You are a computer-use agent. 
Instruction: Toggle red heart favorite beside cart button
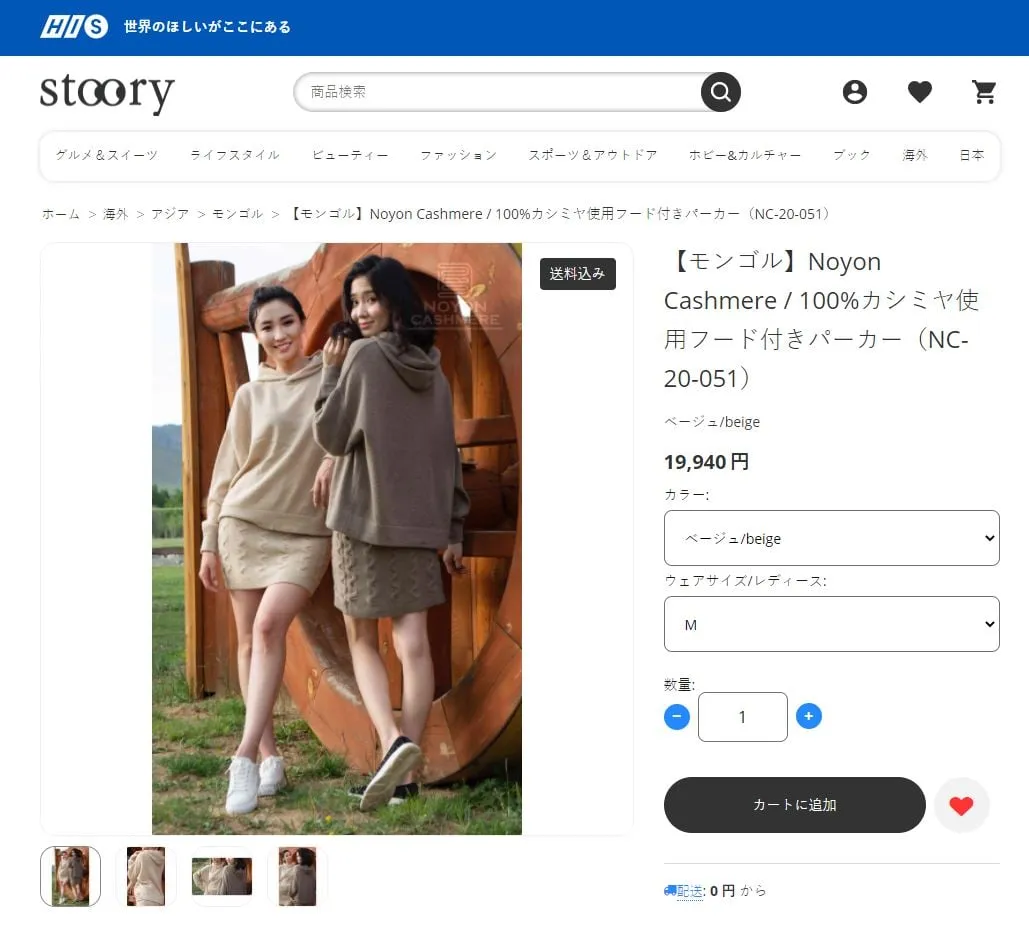pyautogui.click(x=961, y=805)
